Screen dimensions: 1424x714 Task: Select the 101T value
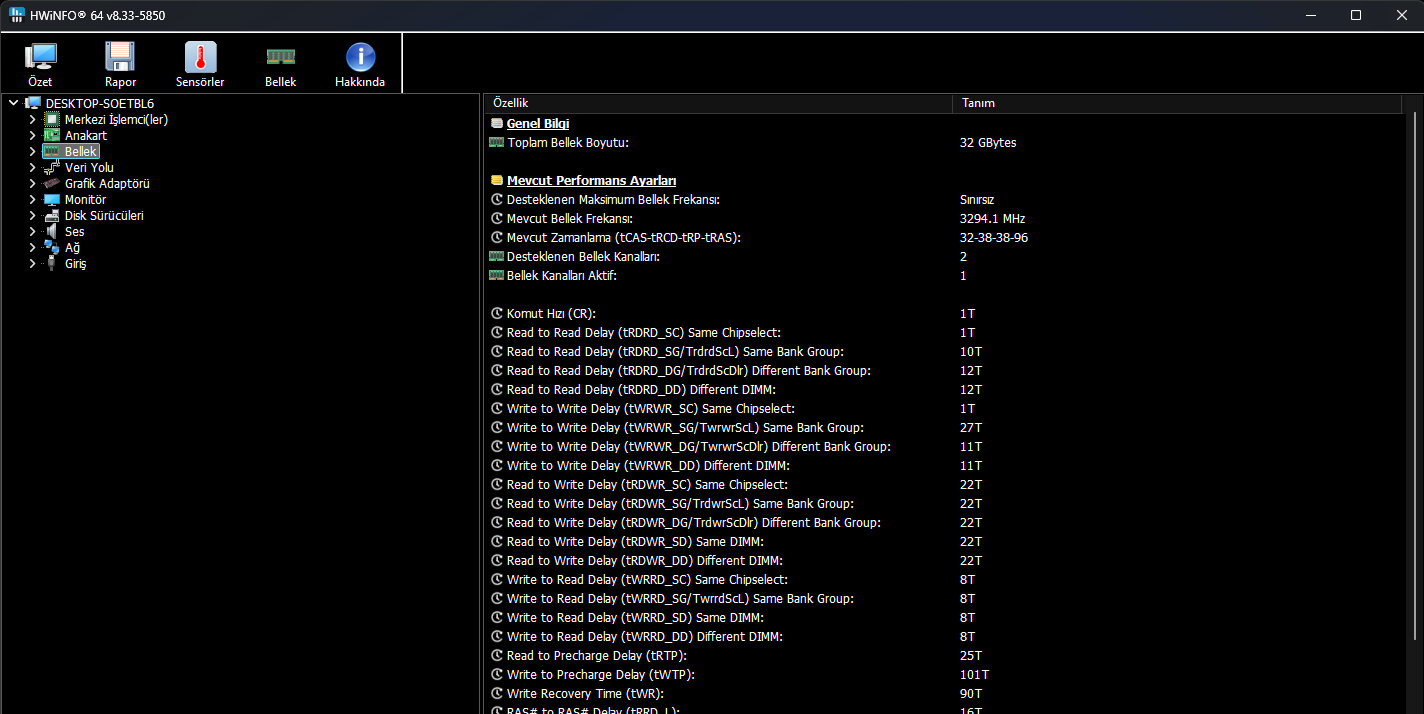coord(974,675)
